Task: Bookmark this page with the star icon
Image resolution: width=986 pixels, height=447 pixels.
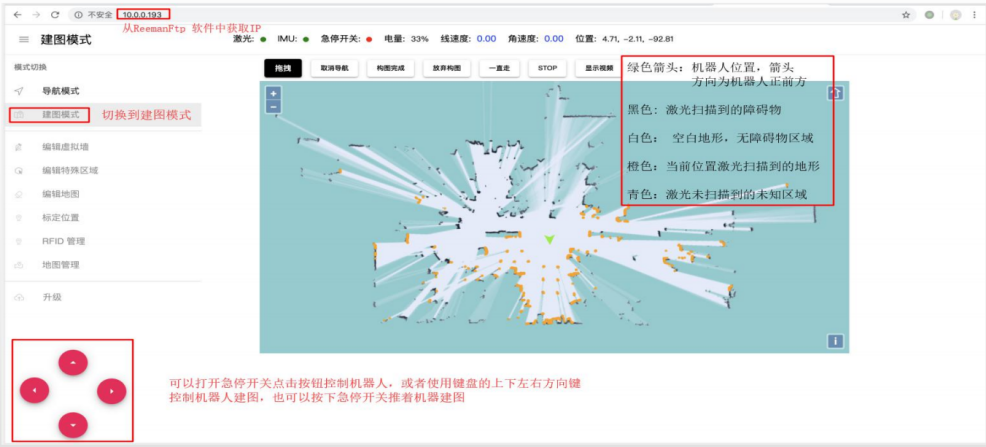Action: click(x=906, y=15)
